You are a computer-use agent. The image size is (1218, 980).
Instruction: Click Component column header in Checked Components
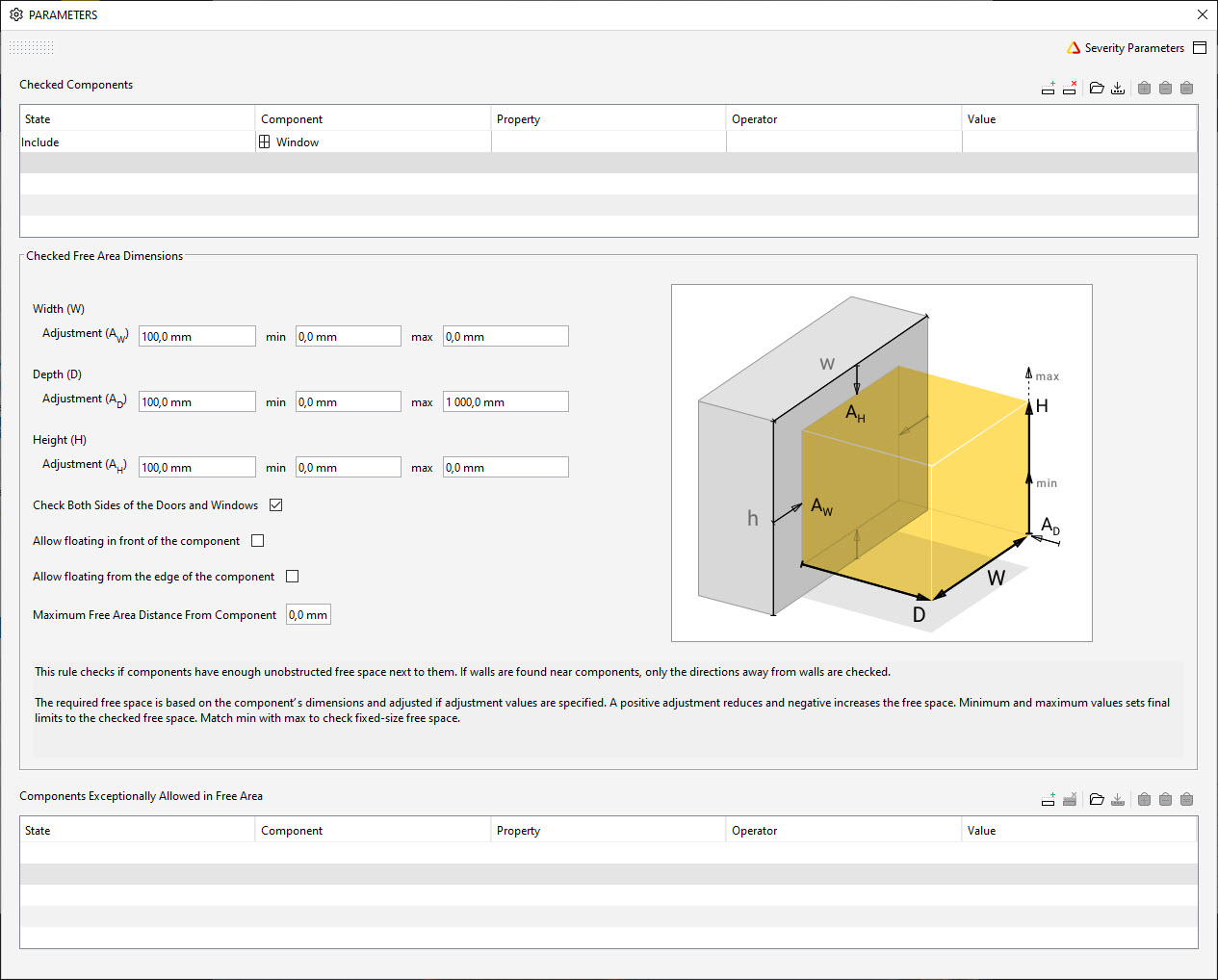374,118
